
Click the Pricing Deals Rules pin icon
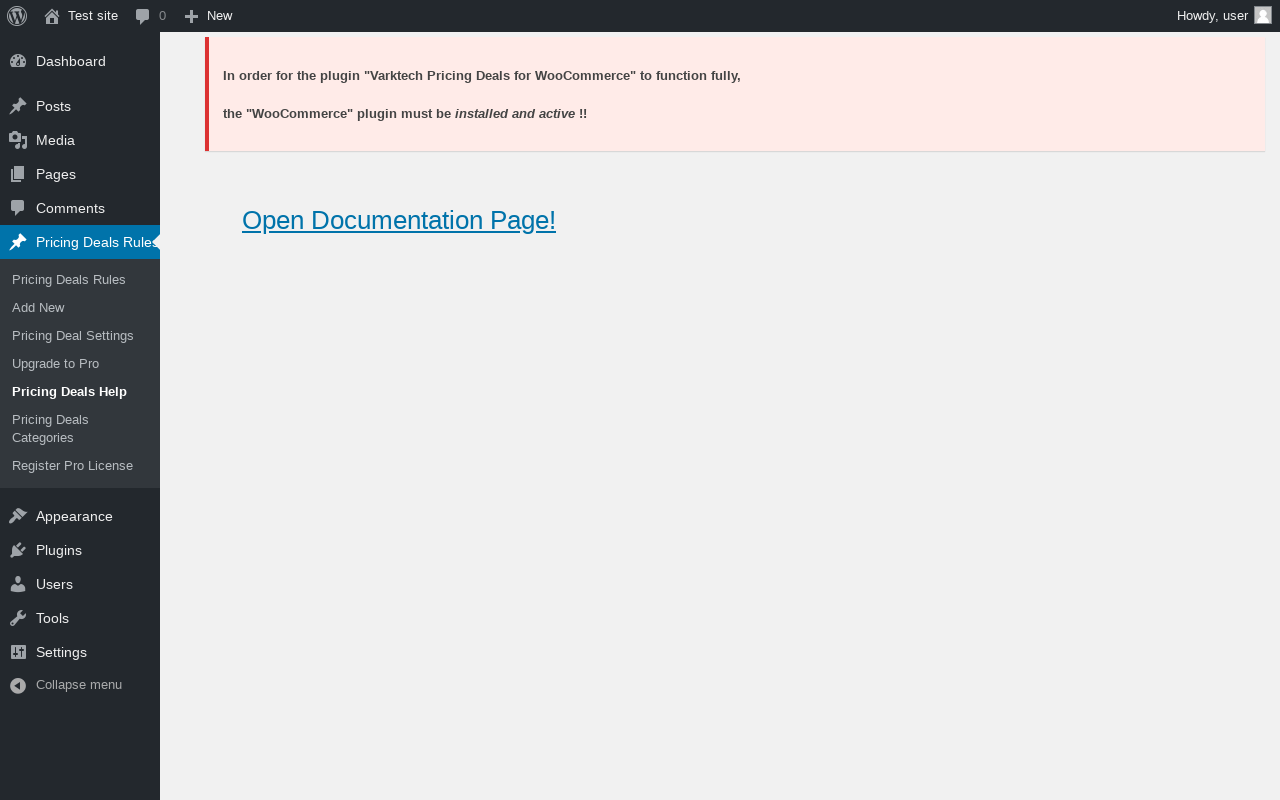18,242
